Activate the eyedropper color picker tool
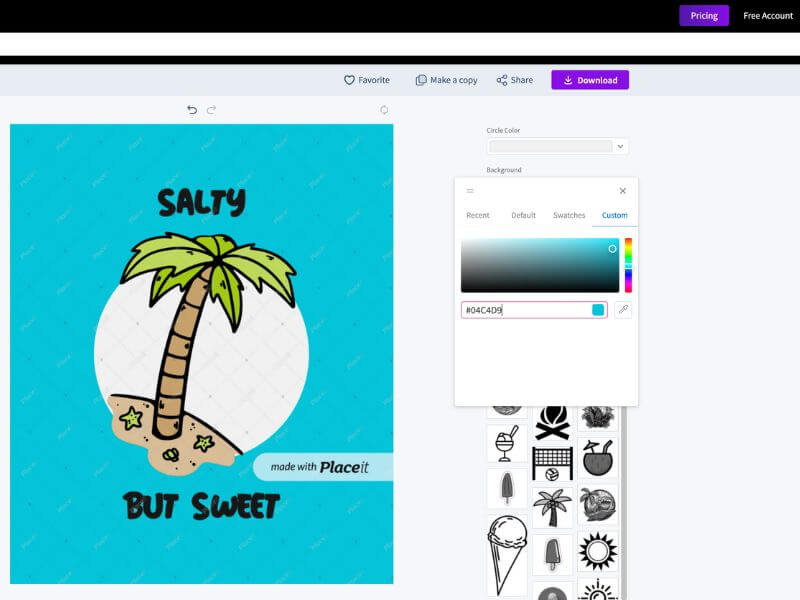Screen dimensions: 800x600 coord(623,310)
